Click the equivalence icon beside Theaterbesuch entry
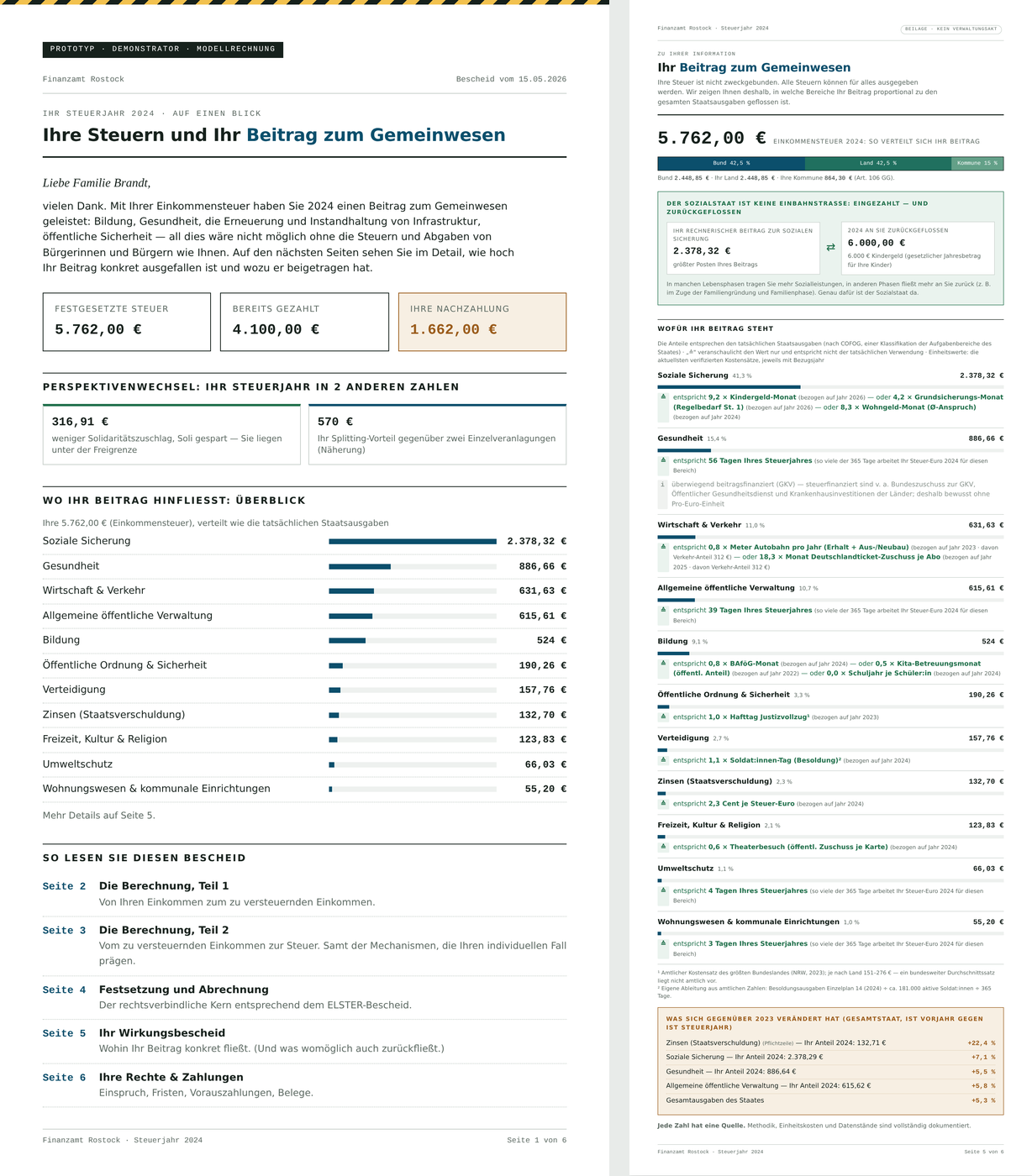 (663, 847)
